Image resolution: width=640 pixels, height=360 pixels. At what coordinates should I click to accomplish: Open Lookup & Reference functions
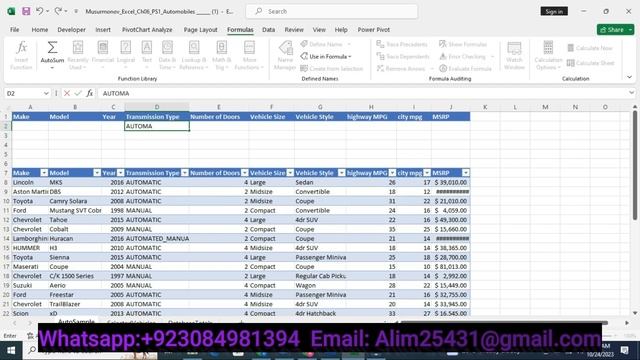coord(193,55)
